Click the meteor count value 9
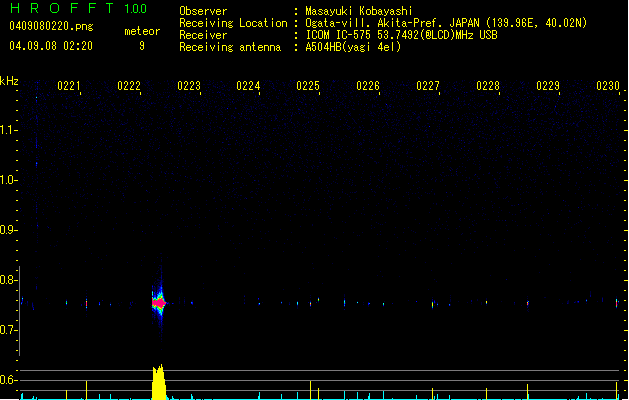The height and width of the screenshot is (400, 629). click(x=141, y=46)
